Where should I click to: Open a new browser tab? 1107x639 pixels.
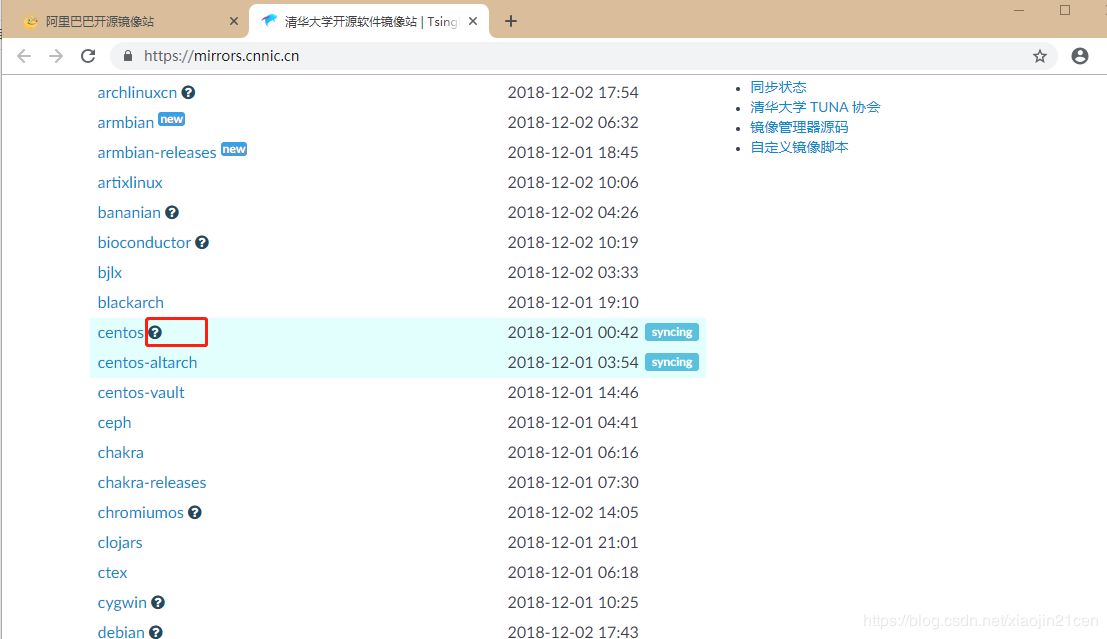pos(510,21)
